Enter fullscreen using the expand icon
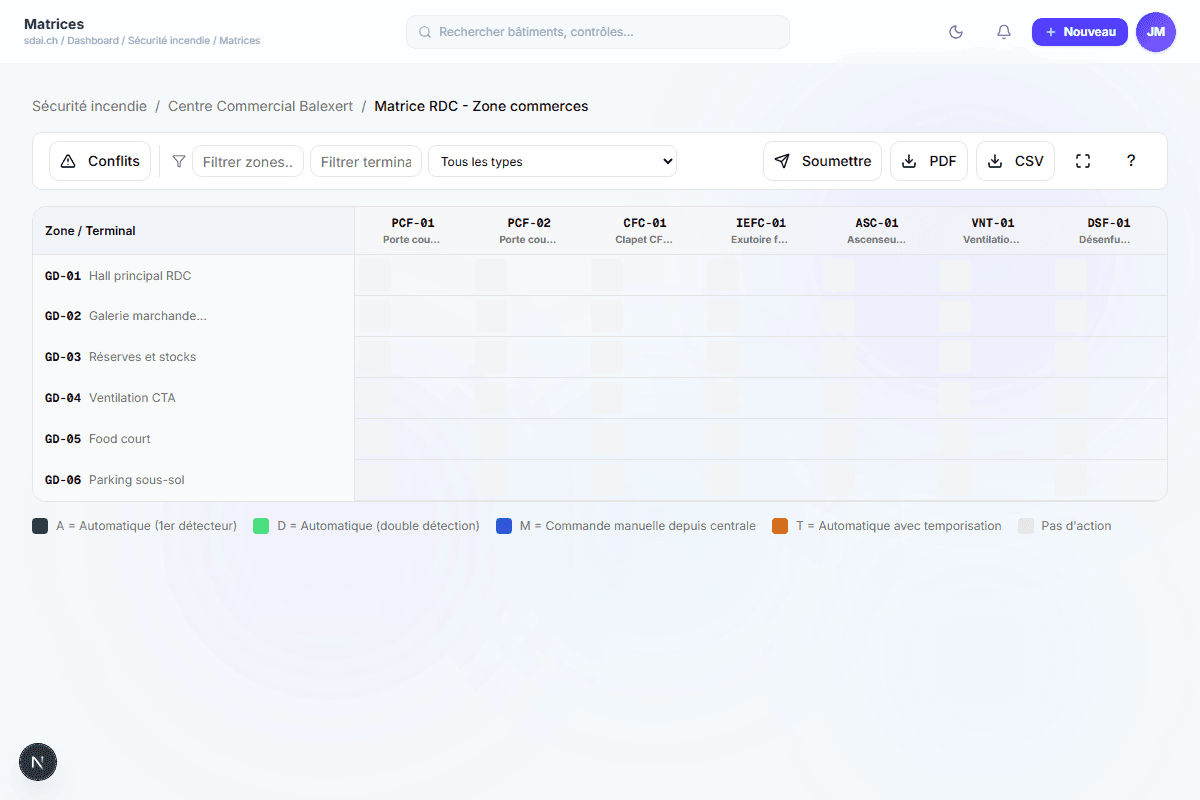The height and width of the screenshot is (800, 1200). [x=1083, y=161]
